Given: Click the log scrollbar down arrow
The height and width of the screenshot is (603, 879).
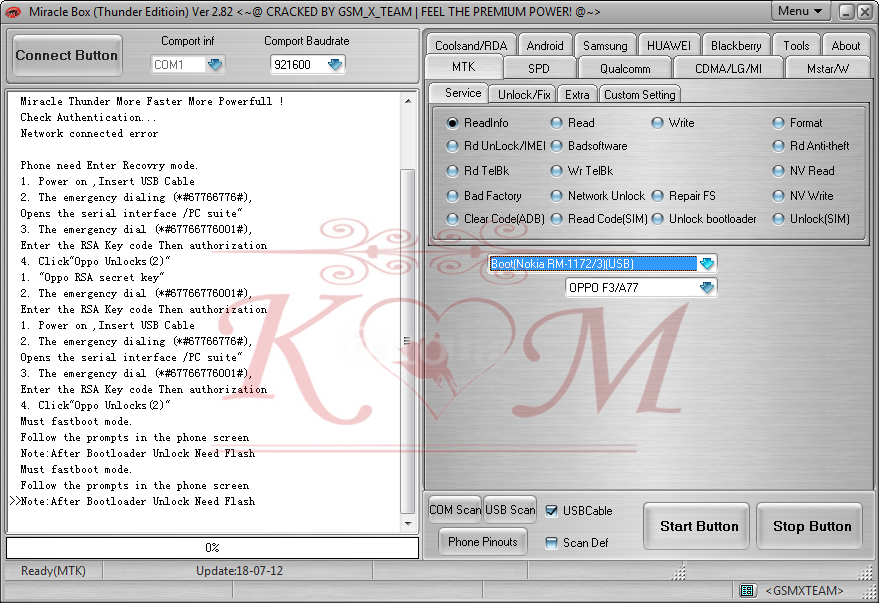Looking at the screenshot, I should [x=408, y=523].
